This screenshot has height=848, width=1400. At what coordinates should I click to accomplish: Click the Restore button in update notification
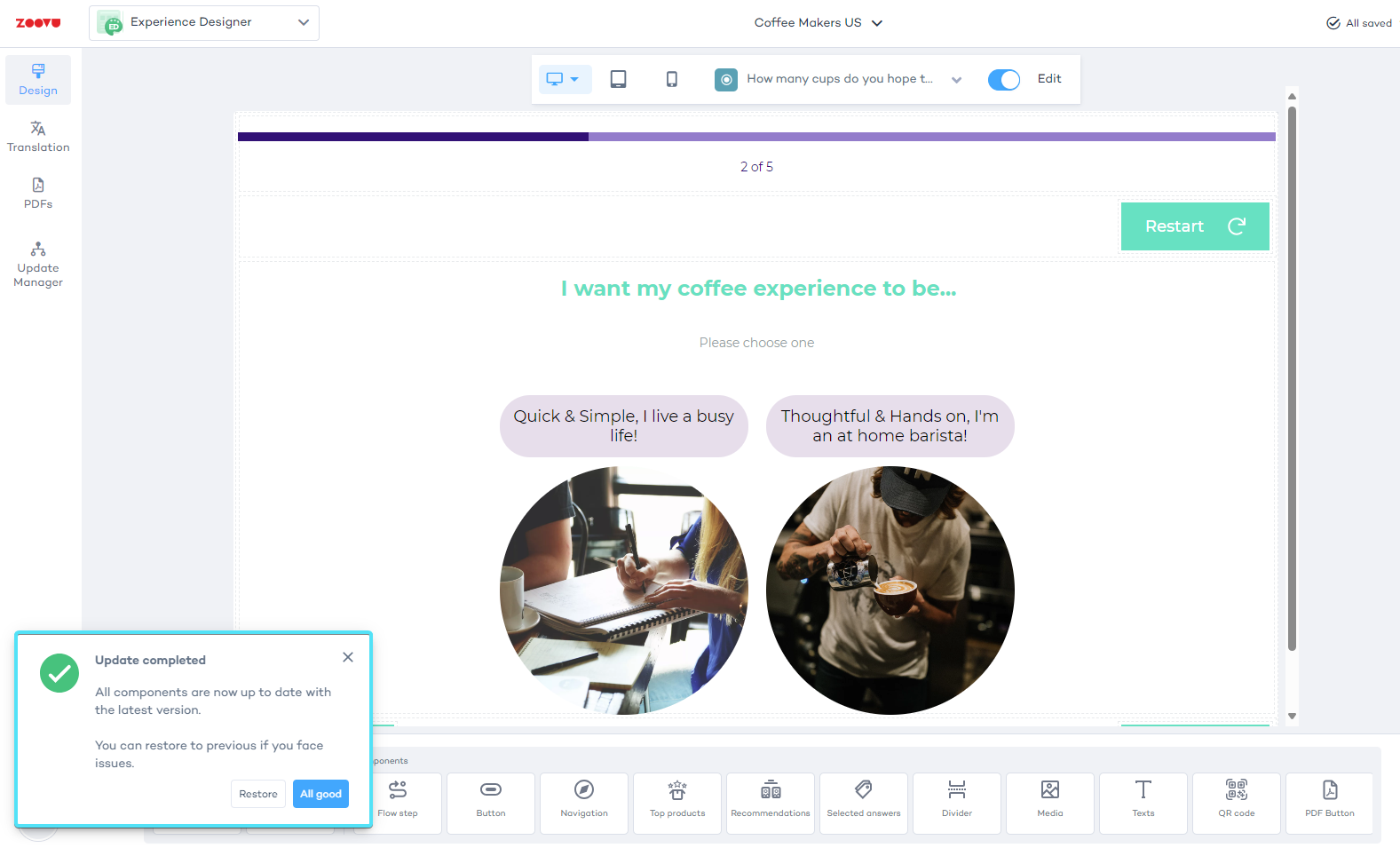257,794
